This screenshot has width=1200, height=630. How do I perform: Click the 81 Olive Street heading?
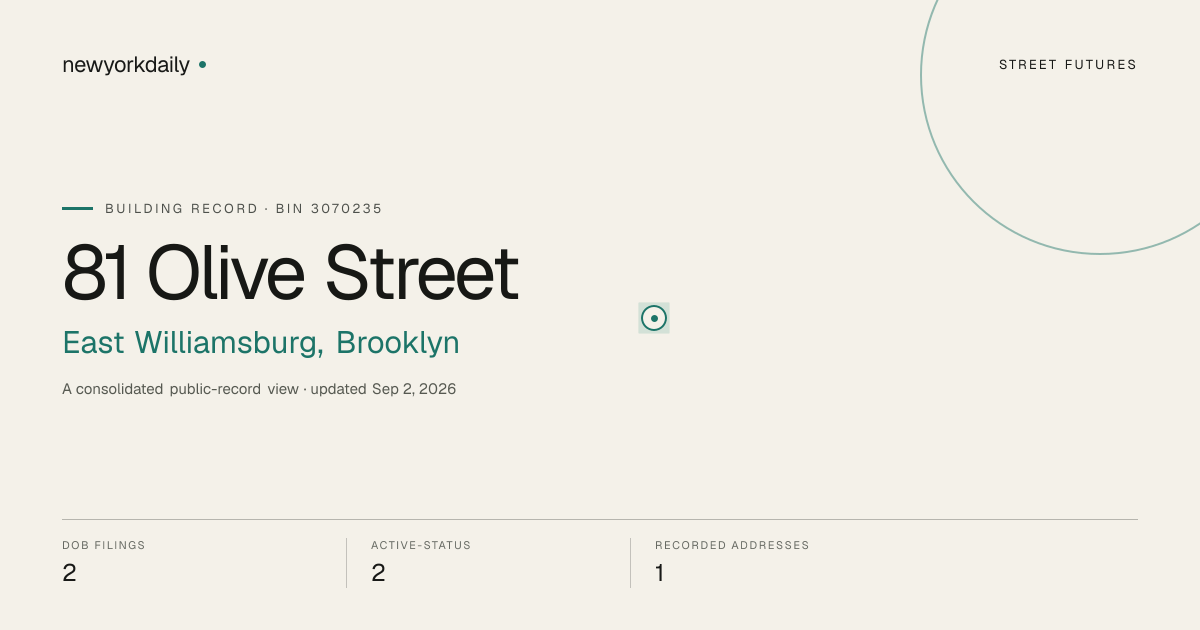click(291, 272)
